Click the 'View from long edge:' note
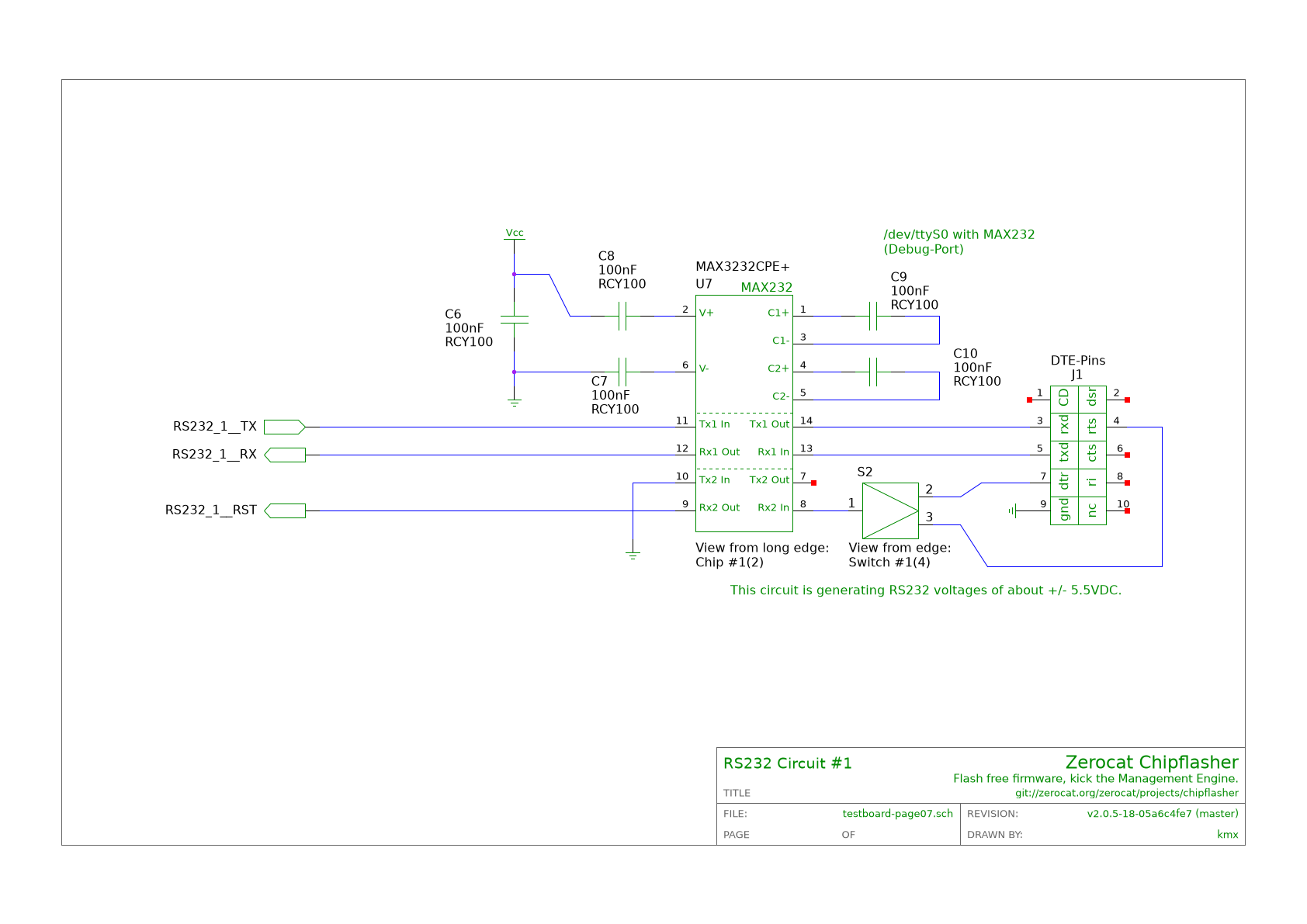 [x=762, y=548]
